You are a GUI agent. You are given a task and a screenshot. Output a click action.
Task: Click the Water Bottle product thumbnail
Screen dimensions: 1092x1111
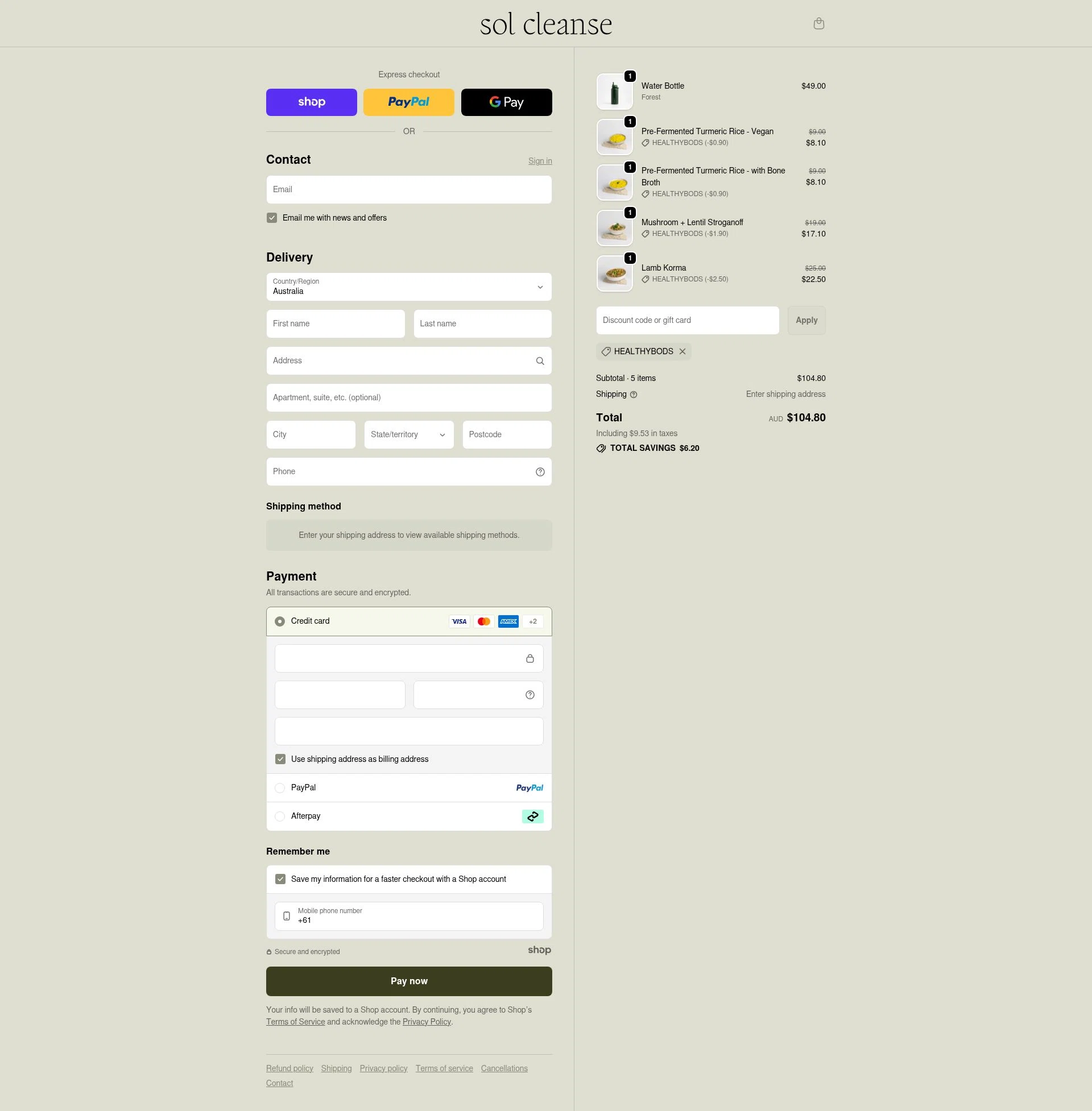click(614, 91)
